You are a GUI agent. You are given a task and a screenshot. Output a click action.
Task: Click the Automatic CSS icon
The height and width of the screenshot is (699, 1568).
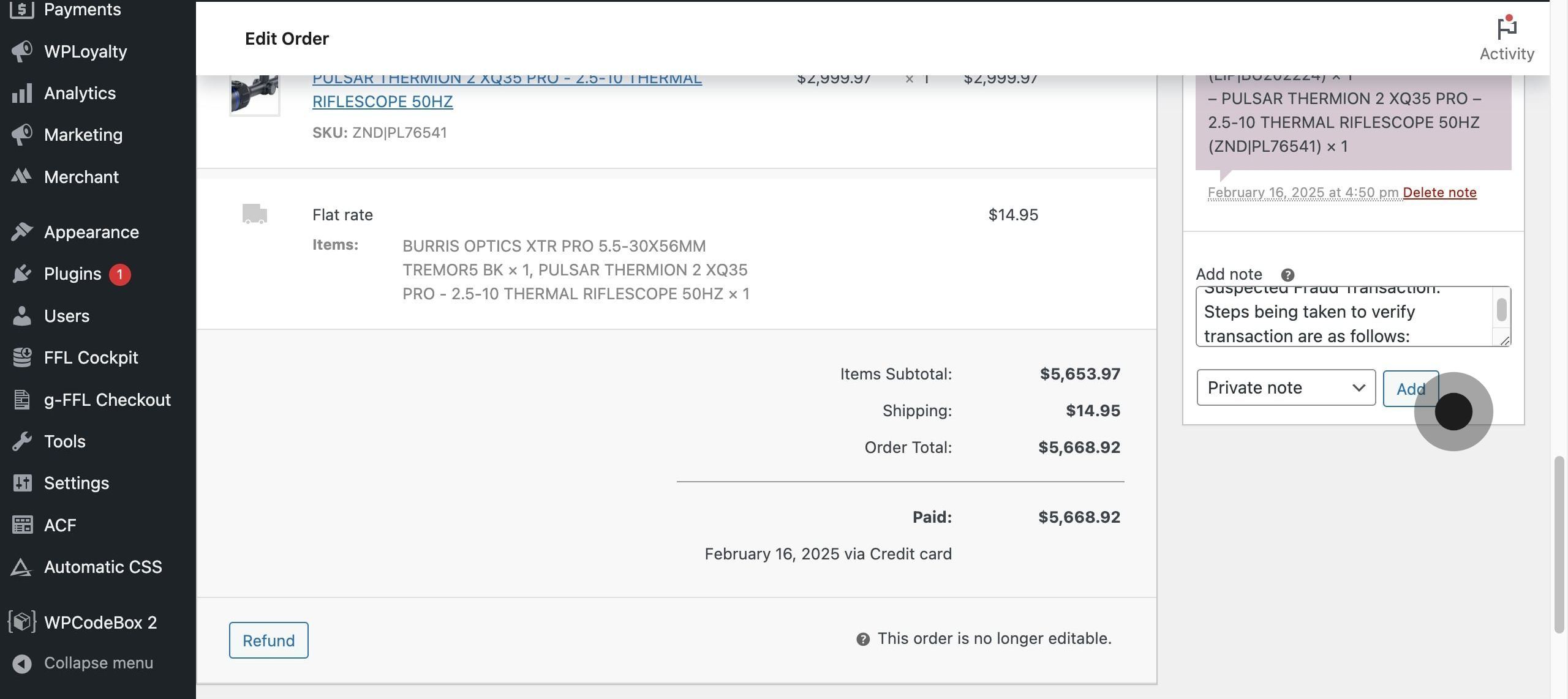tap(22, 567)
